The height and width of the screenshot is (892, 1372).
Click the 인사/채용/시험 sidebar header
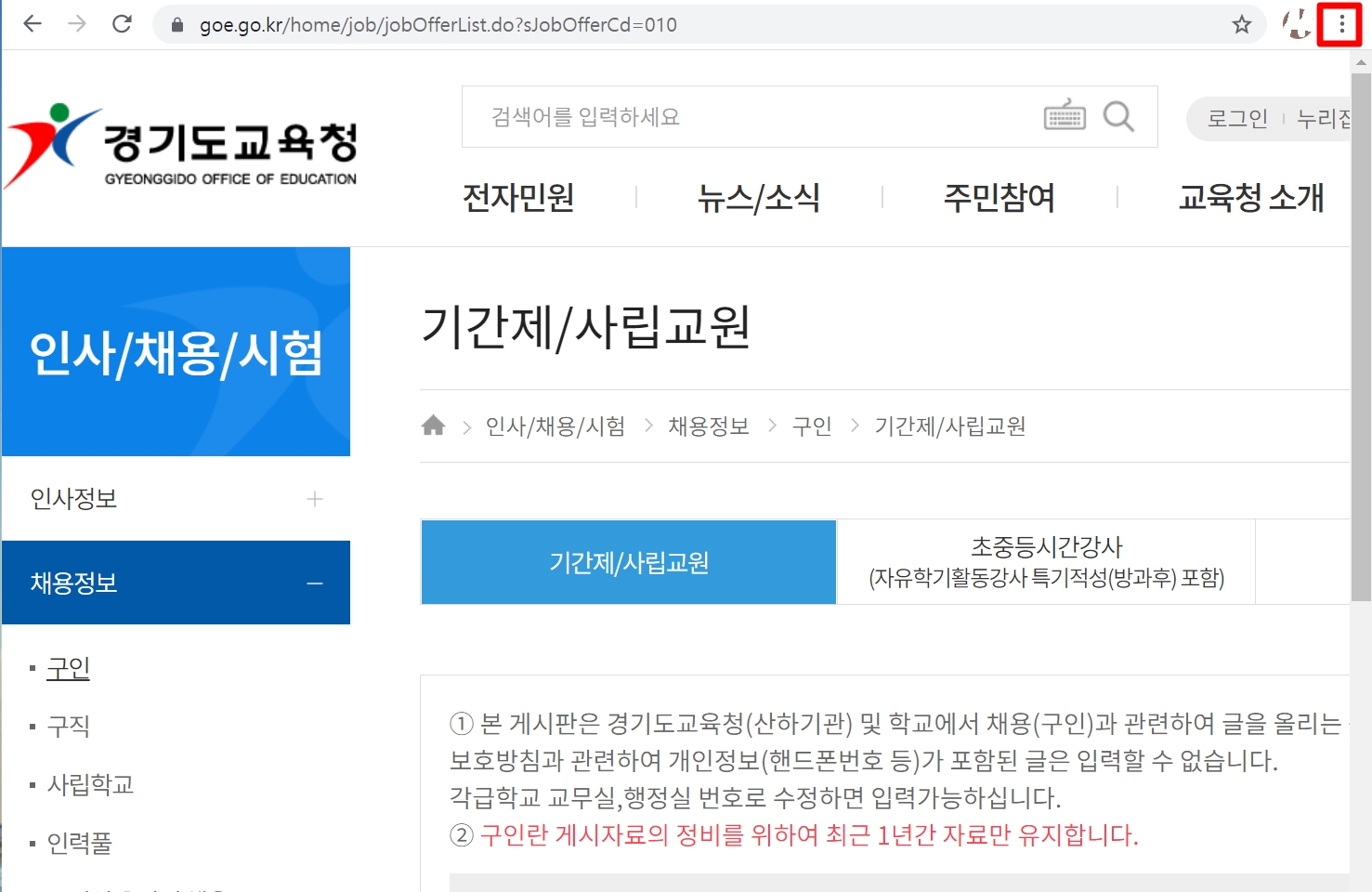pyautogui.click(x=176, y=352)
